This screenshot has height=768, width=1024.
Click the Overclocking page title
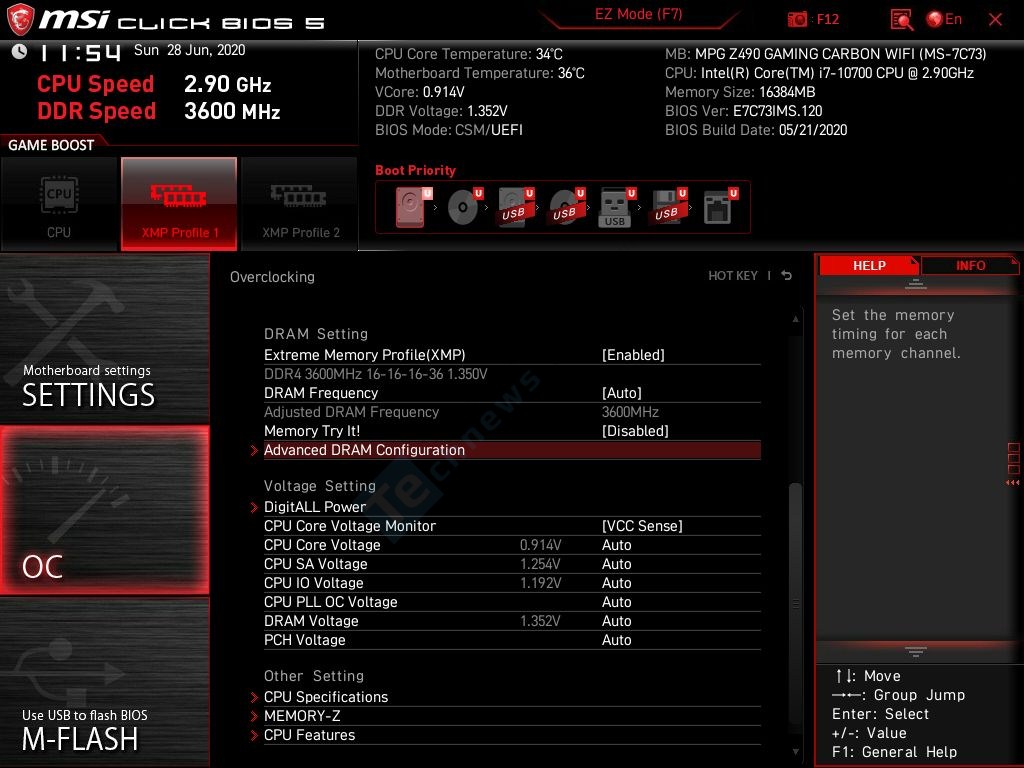[272, 277]
